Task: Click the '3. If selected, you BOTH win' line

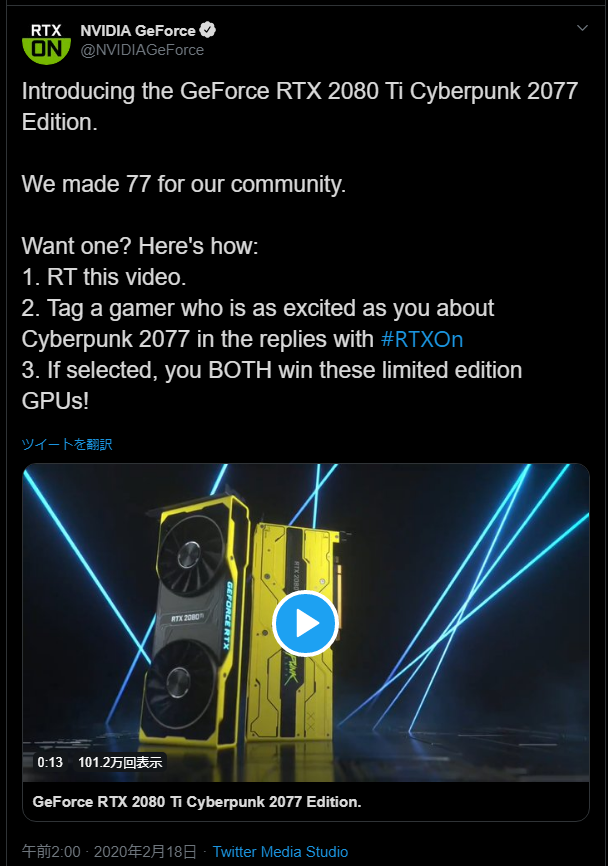Action: point(272,370)
